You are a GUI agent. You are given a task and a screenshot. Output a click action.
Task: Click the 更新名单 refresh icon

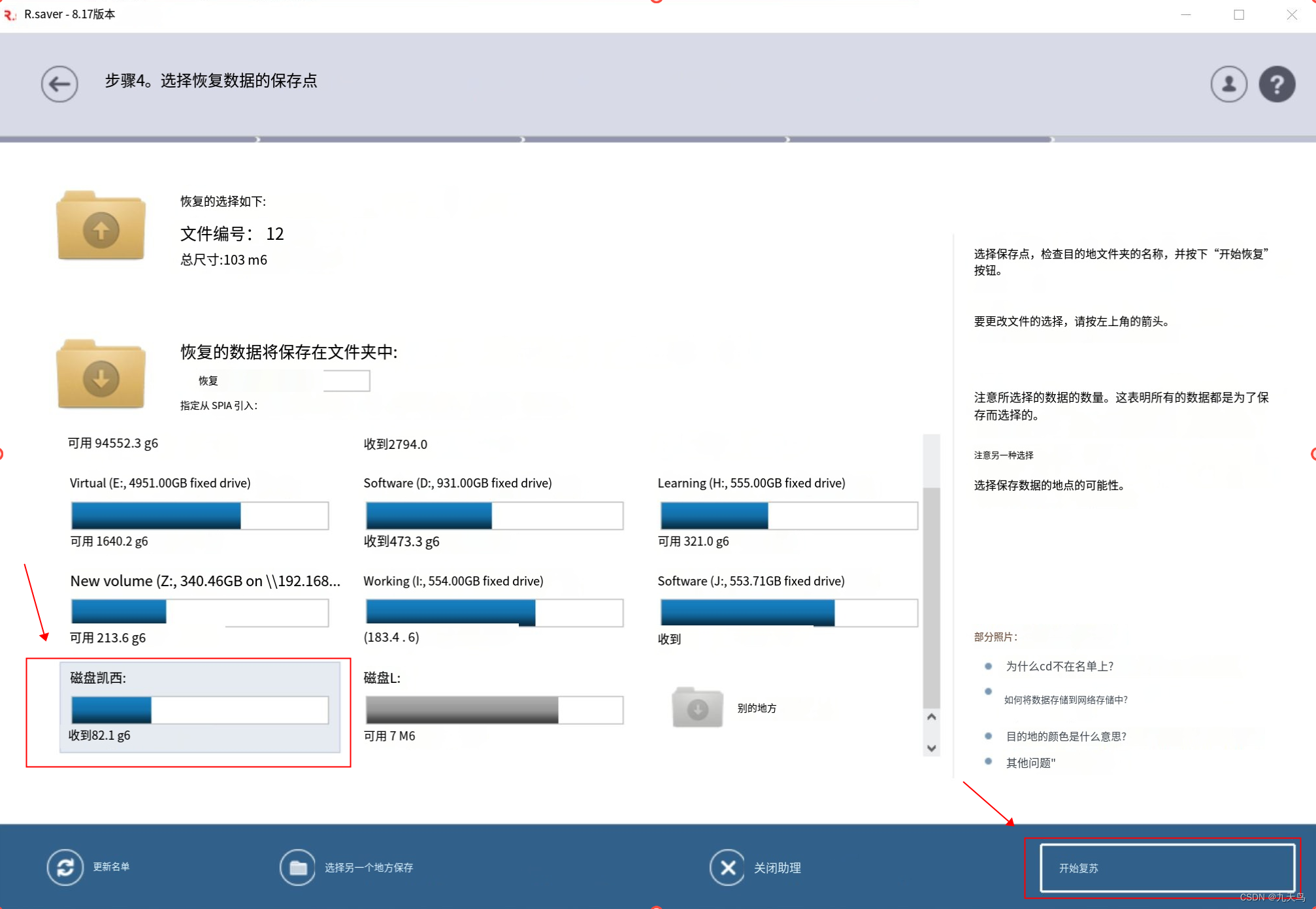pyautogui.click(x=65, y=867)
